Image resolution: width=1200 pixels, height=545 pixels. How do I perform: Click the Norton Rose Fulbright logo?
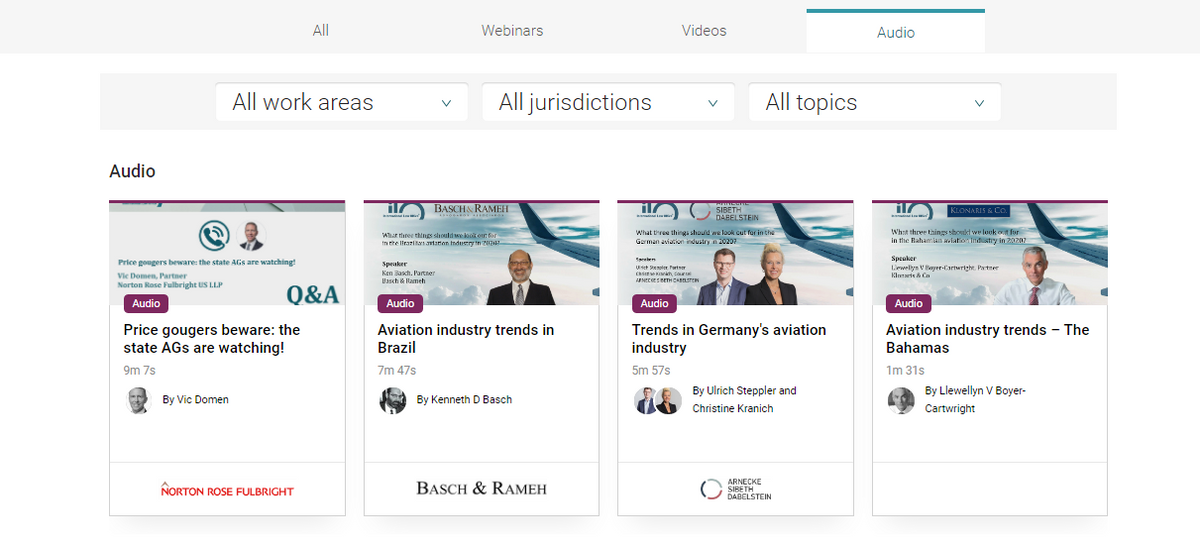(227, 490)
